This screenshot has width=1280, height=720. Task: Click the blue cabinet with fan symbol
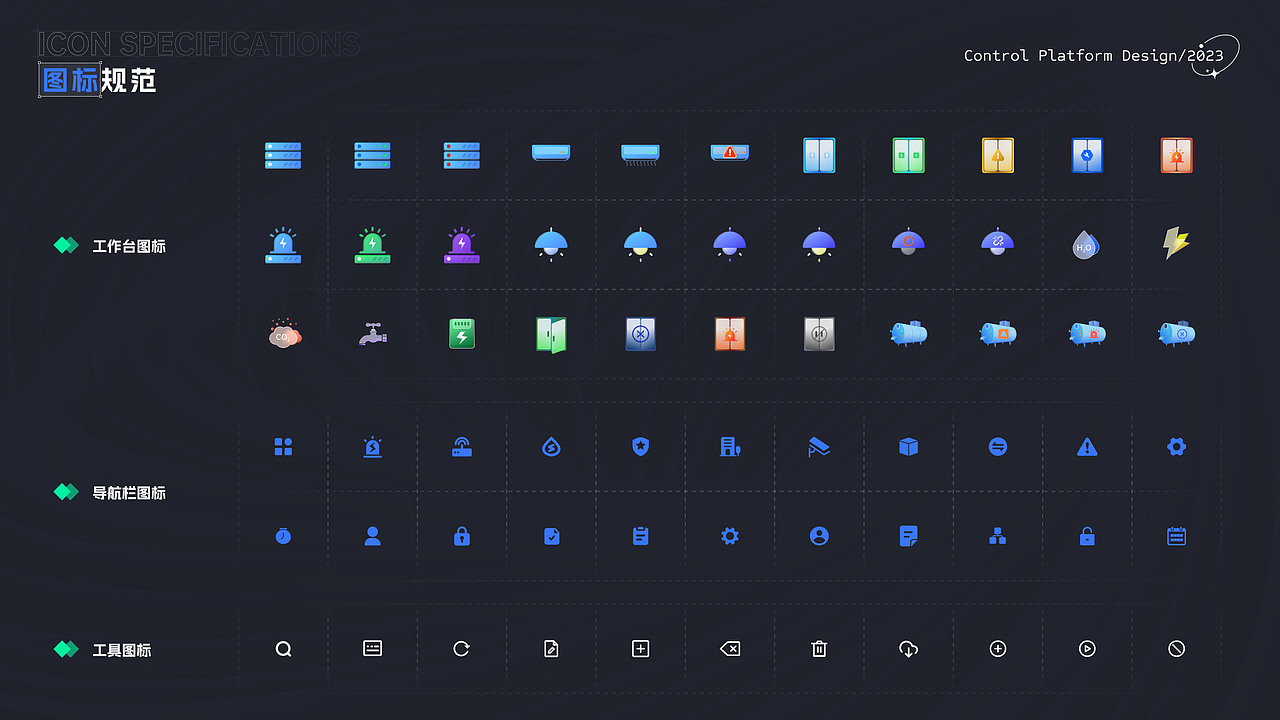pyautogui.click(x=640, y=334)
